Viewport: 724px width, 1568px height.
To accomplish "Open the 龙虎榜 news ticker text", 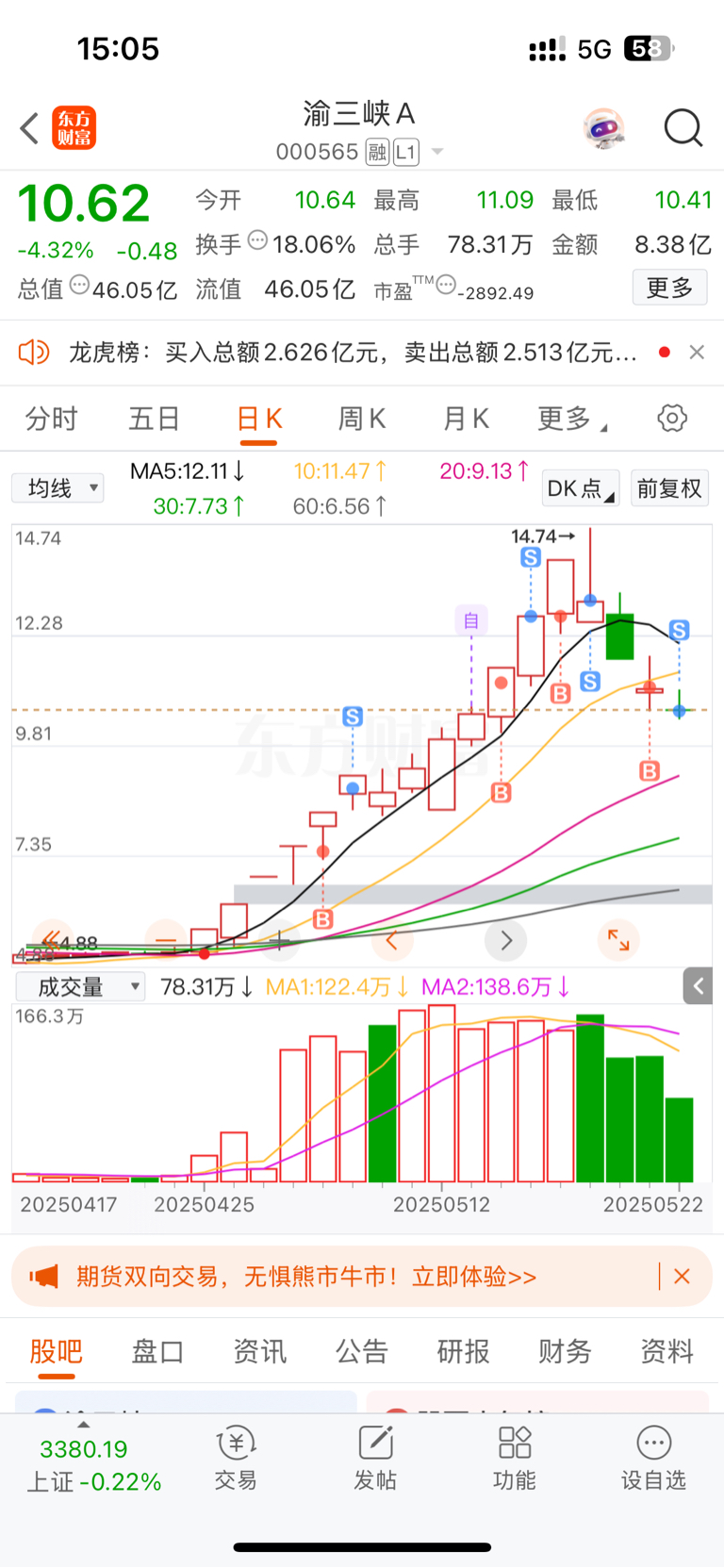I will click(354, 353).
